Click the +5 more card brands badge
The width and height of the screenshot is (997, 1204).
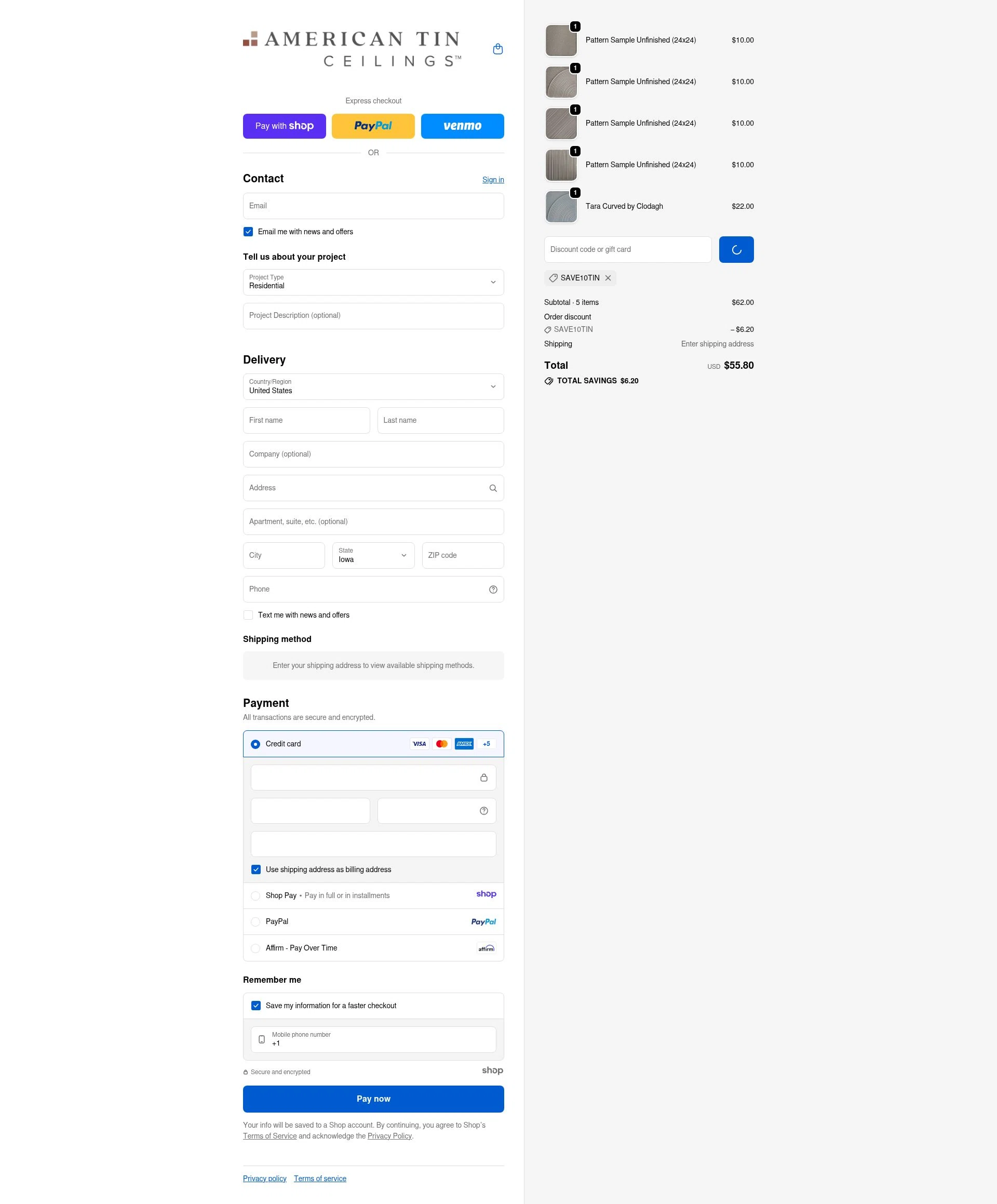[x=486, y=744]
